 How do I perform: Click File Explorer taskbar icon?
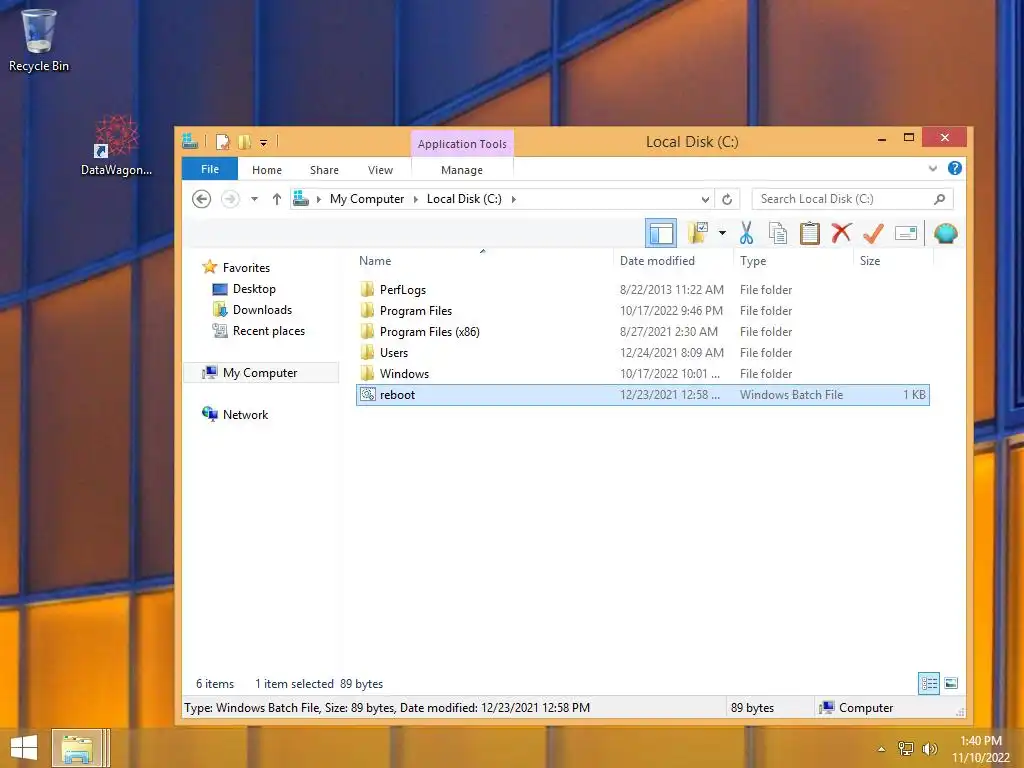(77, 748)
